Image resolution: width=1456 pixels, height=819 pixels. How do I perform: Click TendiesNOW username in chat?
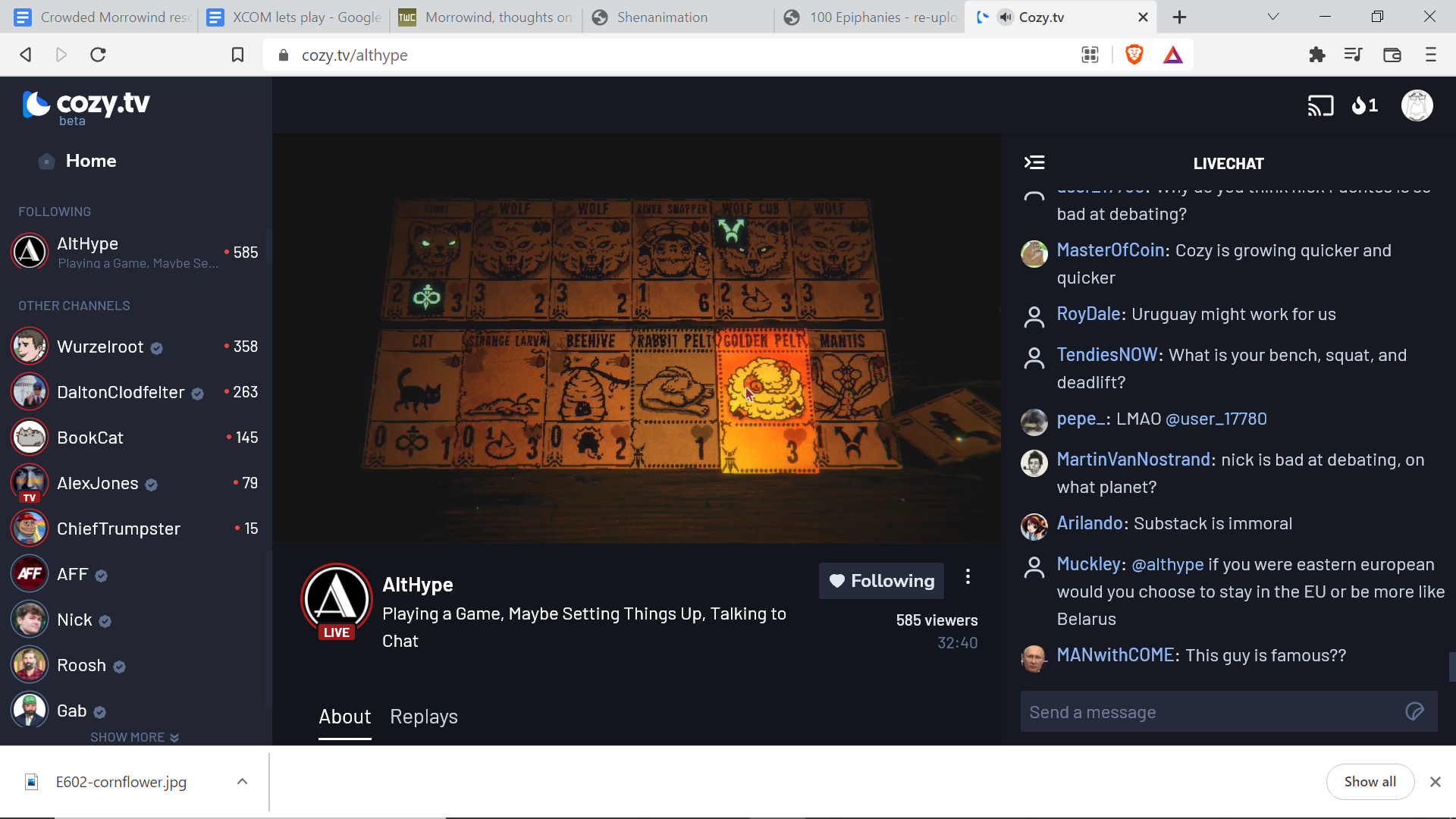tap(1107, 355)
